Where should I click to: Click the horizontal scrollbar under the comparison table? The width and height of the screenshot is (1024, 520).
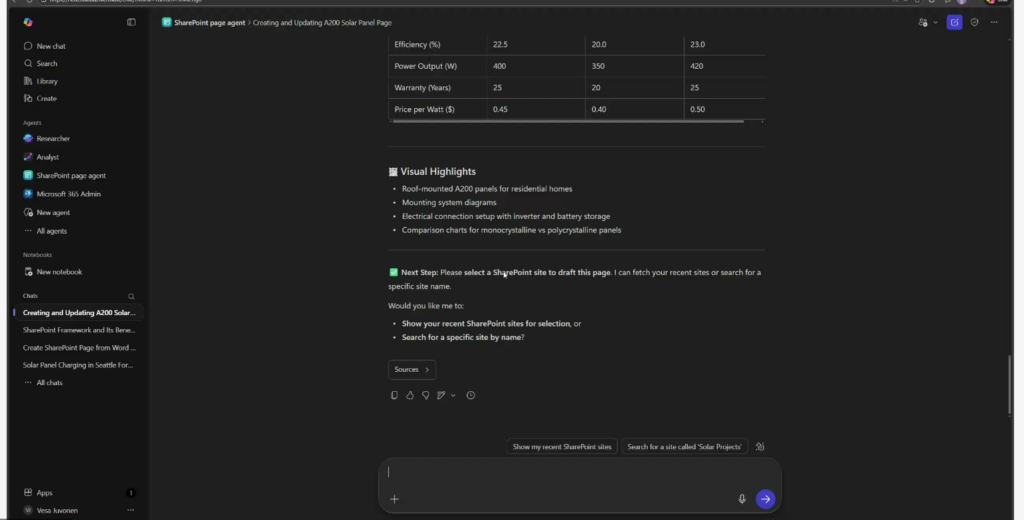click(x=568, y=122)
